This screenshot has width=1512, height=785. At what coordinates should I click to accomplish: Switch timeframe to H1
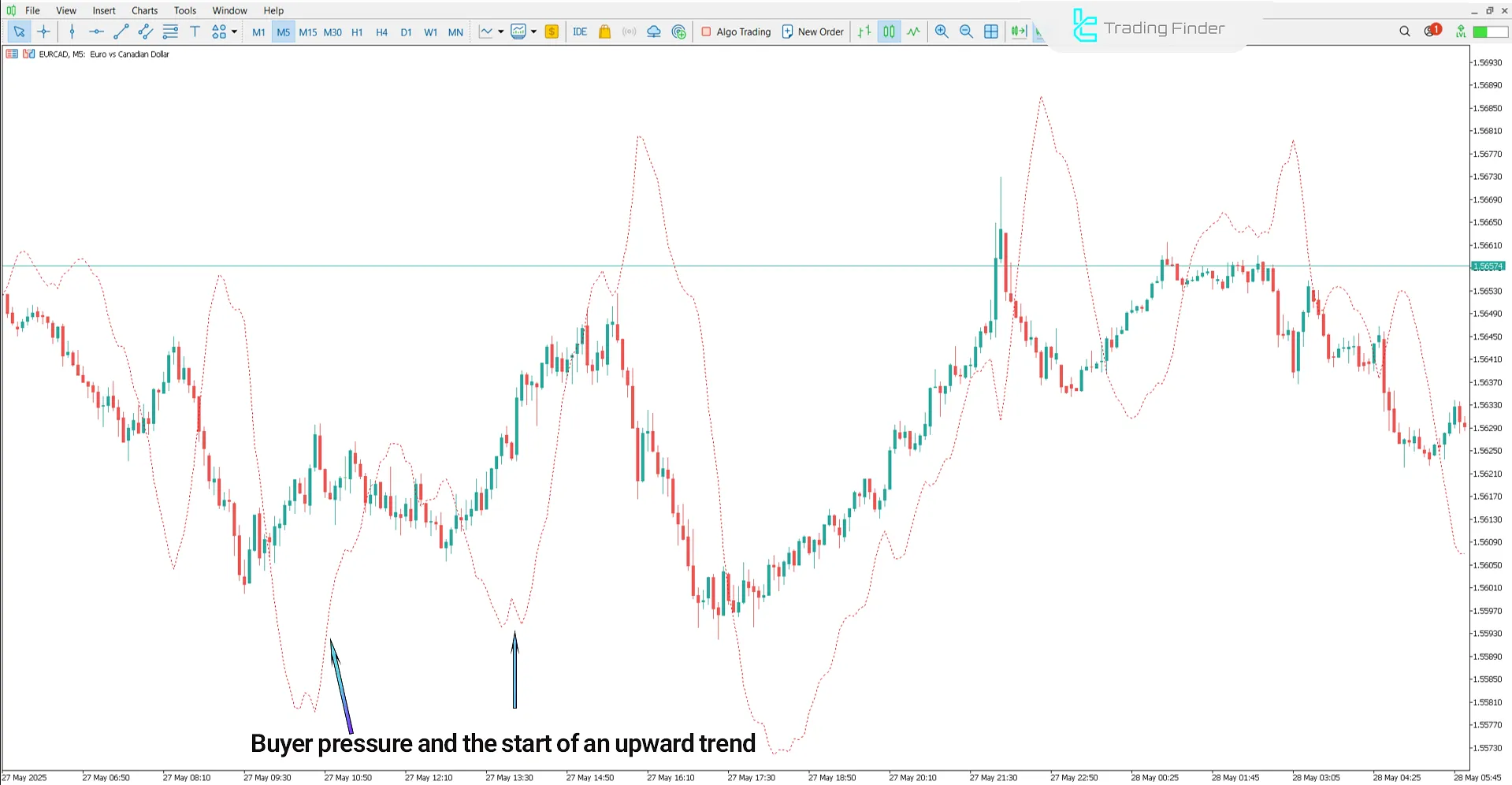tap(356, 32)
